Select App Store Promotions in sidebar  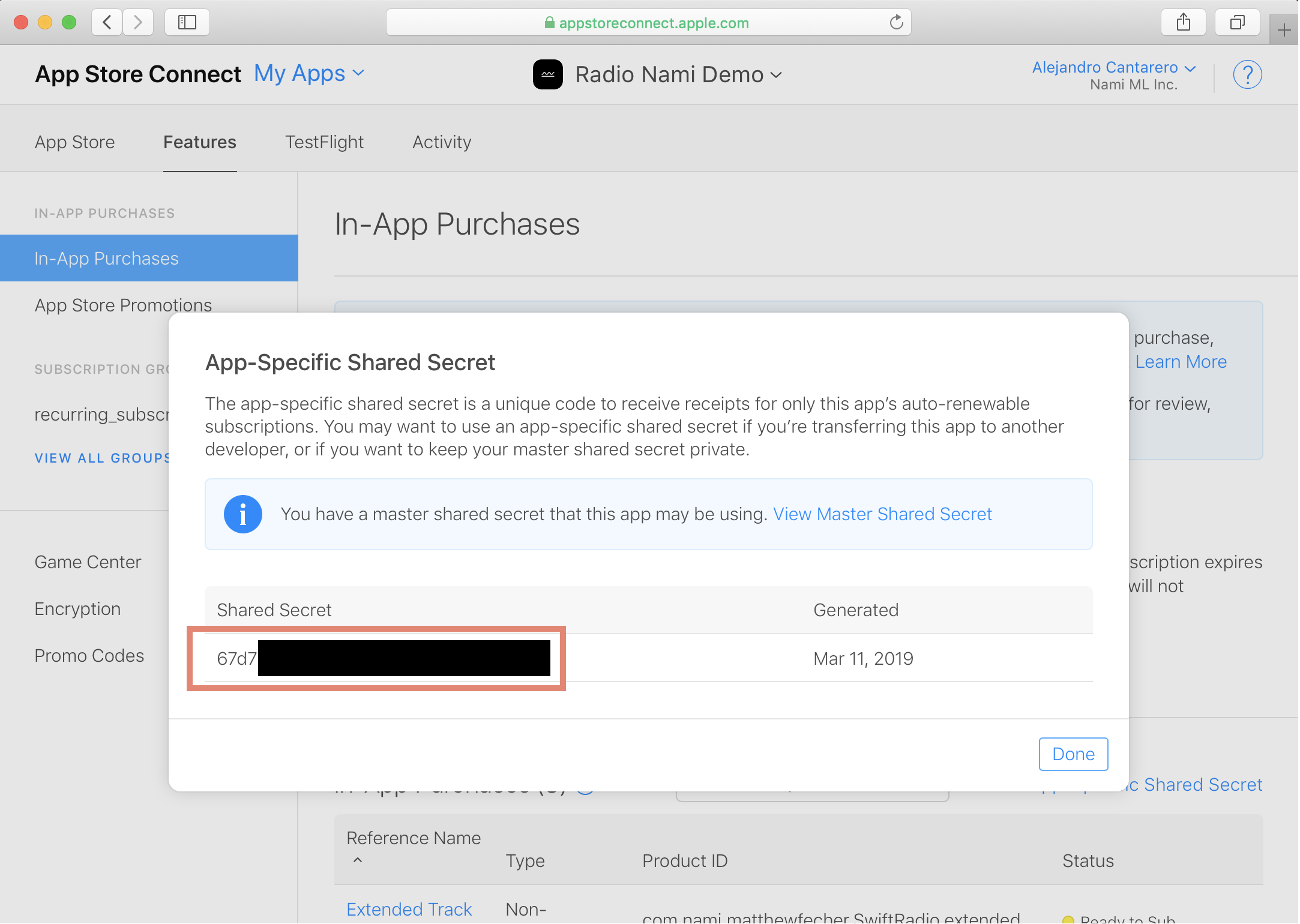point(123,305)
